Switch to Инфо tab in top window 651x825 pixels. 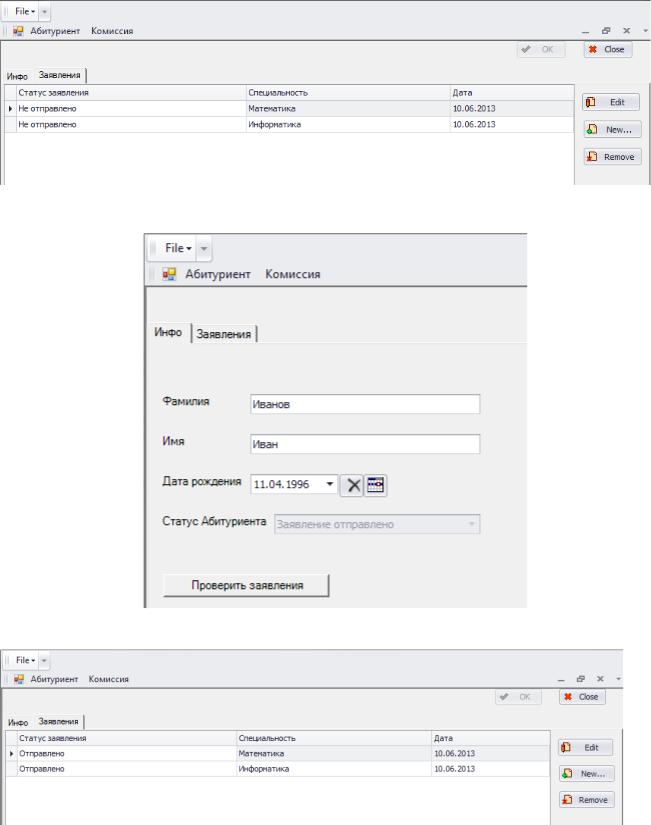pos(17,76)
